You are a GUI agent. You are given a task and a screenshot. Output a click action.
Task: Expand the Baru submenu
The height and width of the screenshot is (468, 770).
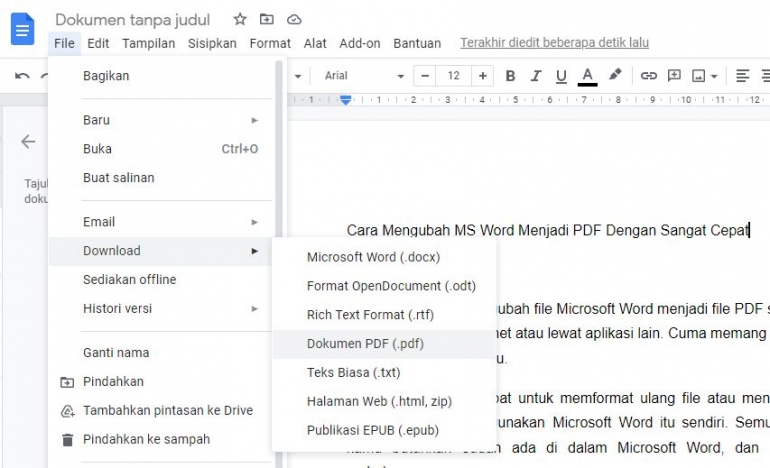click(x=160, y=120)
